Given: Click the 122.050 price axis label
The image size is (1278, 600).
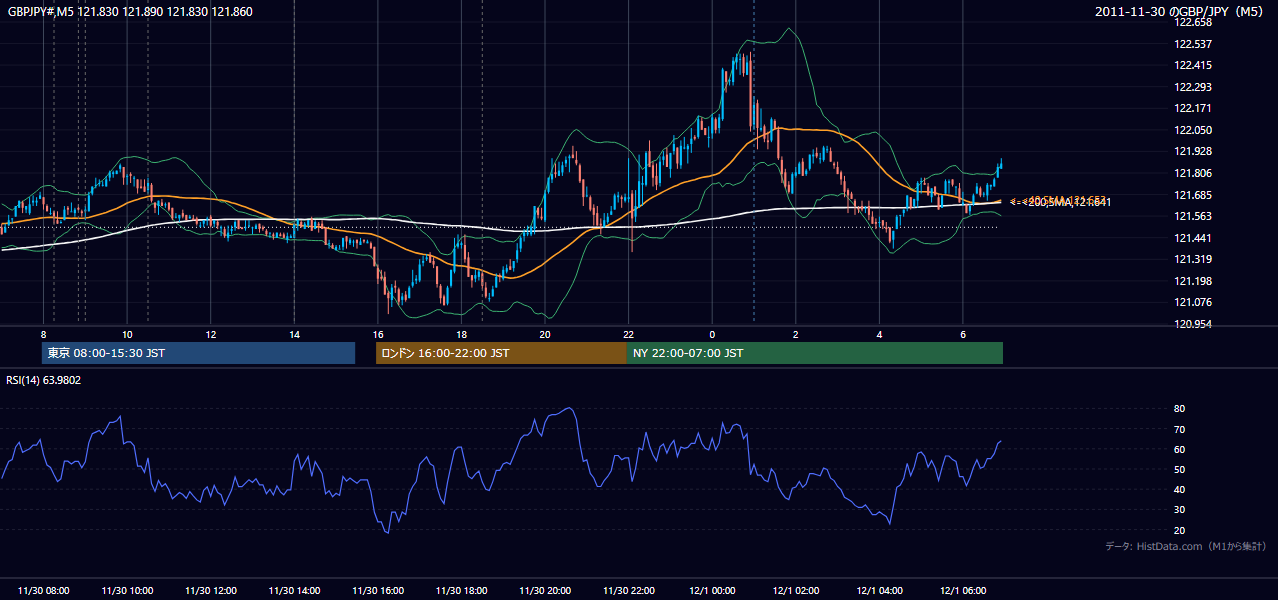Looking at the screenshot, I should click(x=1194, y=130).
